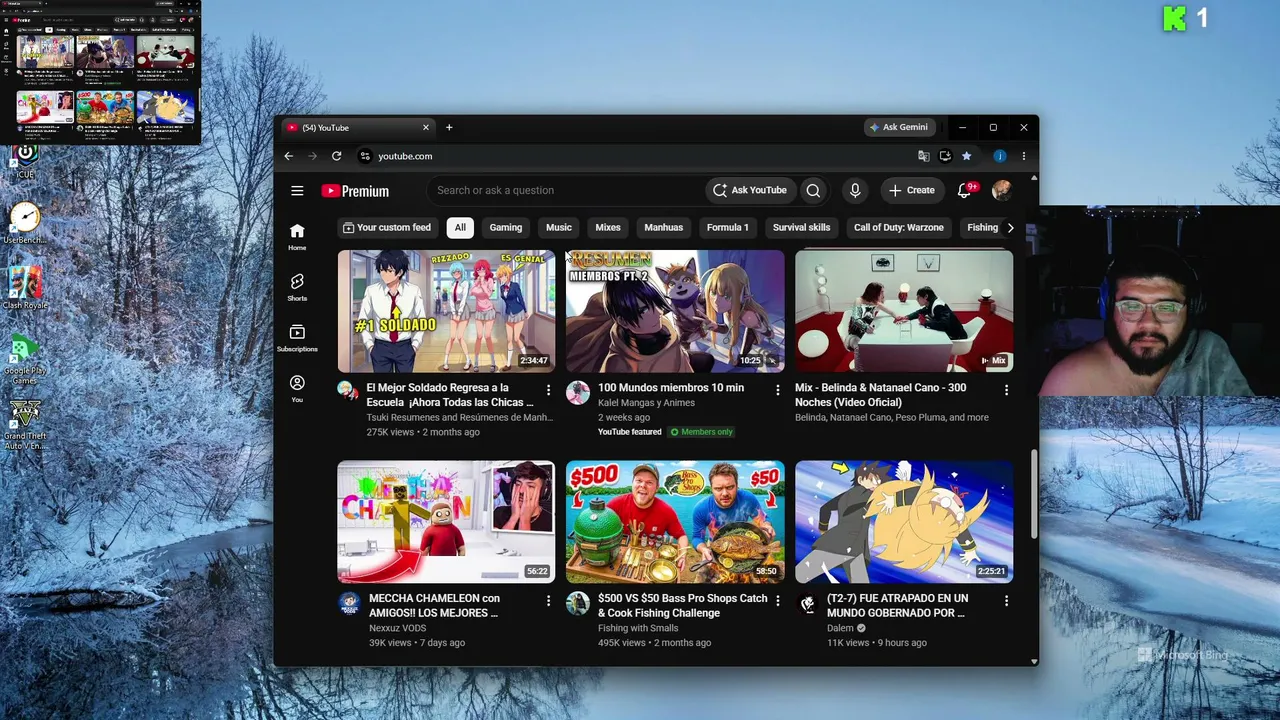Open the Google Play Games shortcut
Screen dimensions: 1280x720
[x=25, y=359]
